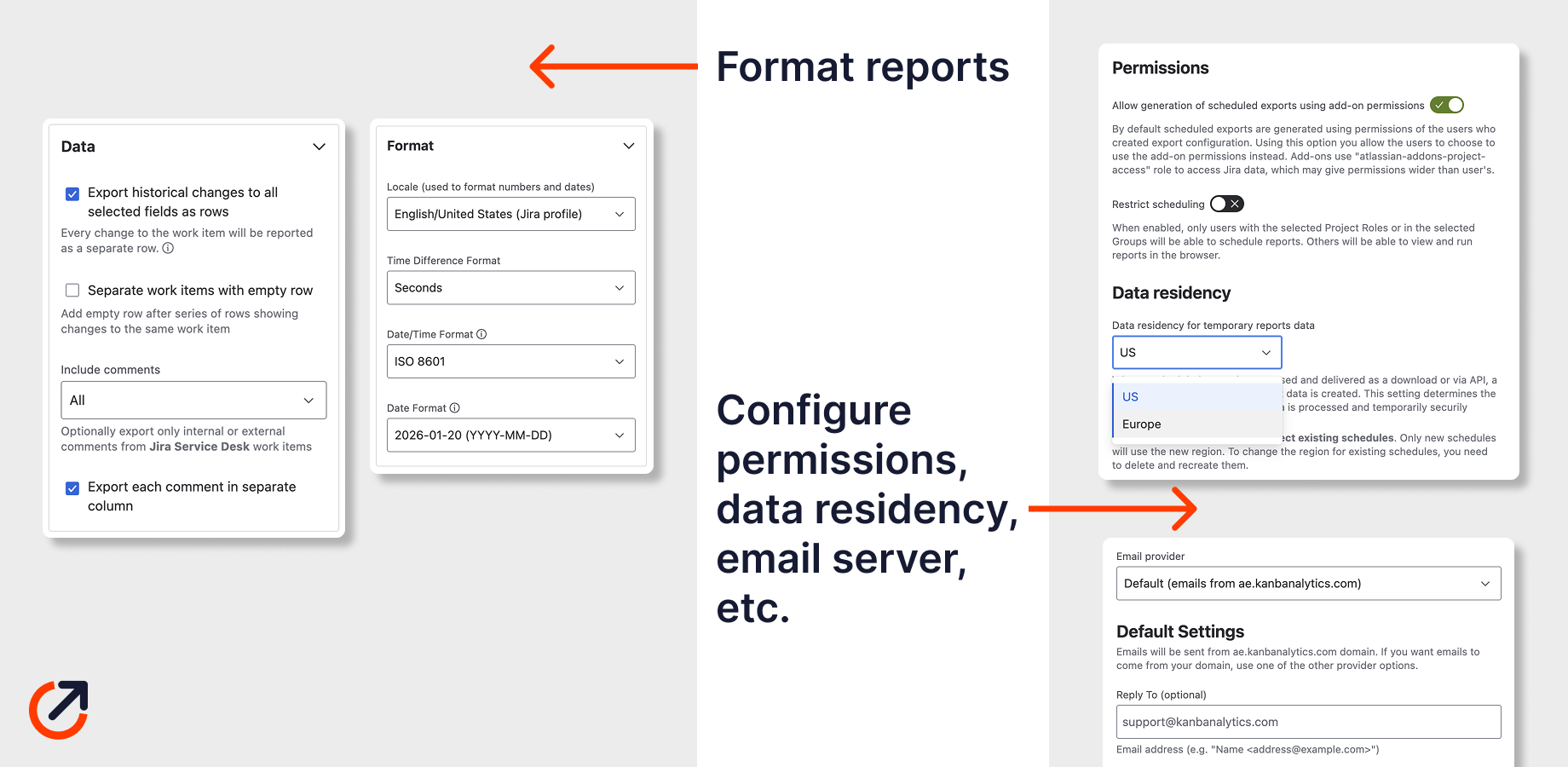The image size is (1568, 767).
Task: Uncheck "Export each comment in separate column"
Action: (x=72, y=487)
